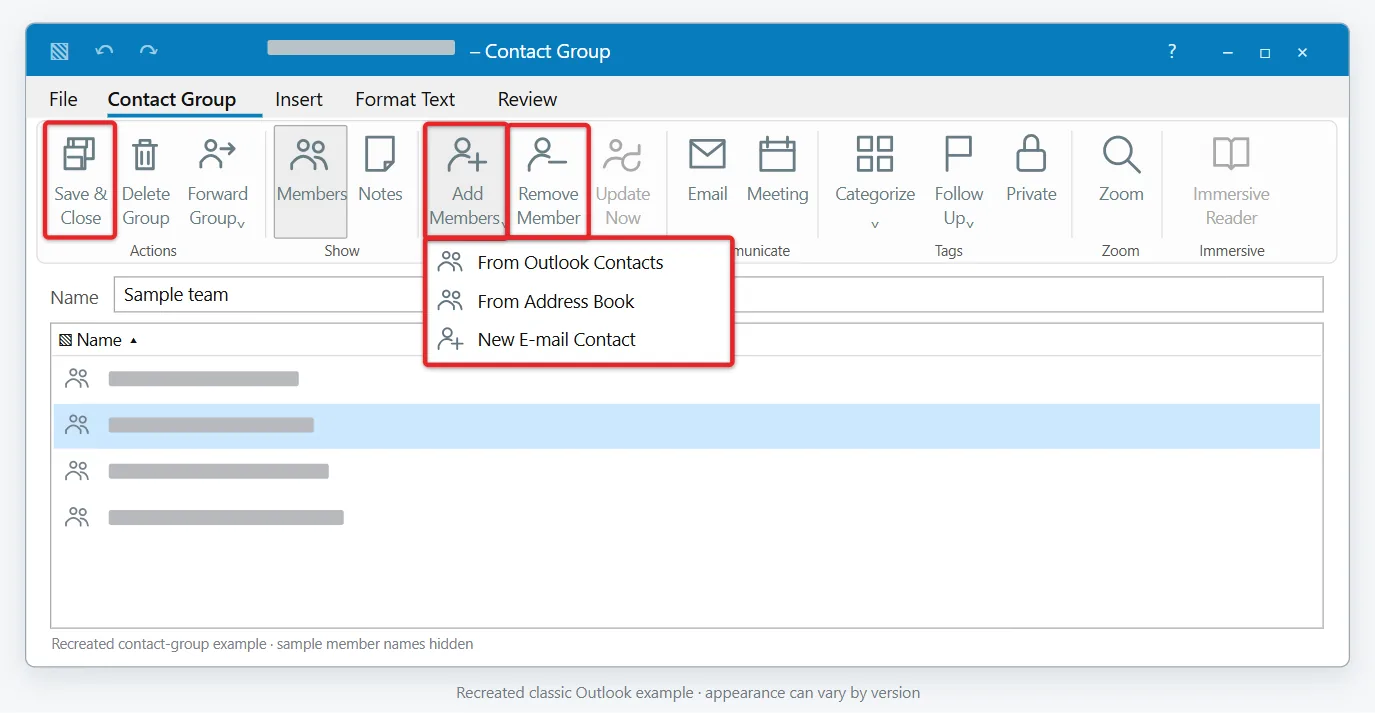Image resolution: width=1375 pixels, height=713 pixels.
Task: Select the Members view button
Action: tap(311, 181)
